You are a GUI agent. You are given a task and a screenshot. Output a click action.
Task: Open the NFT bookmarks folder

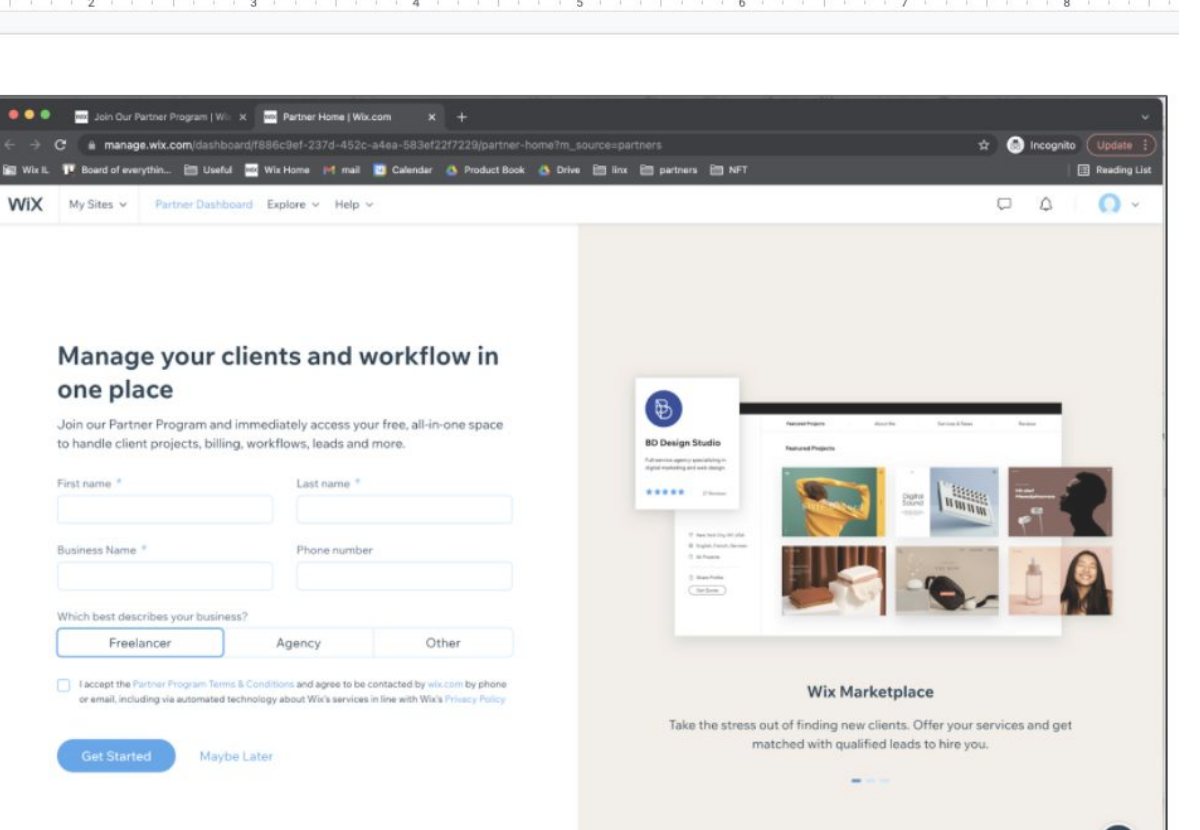(729, 170)
